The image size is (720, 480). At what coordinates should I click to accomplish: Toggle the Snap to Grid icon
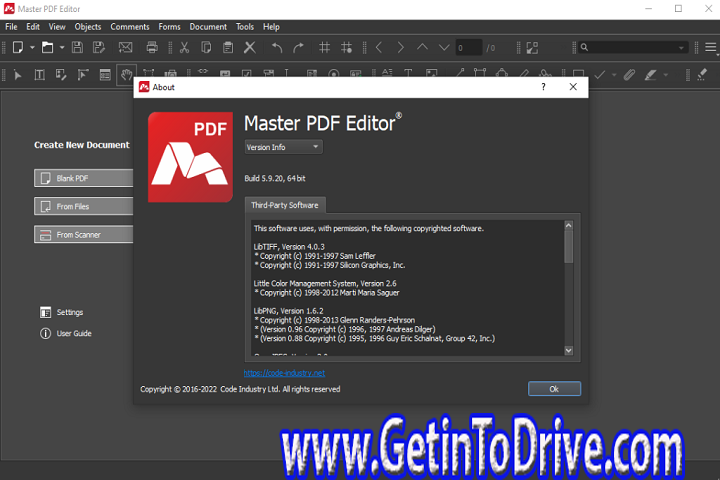coord(347,47)
